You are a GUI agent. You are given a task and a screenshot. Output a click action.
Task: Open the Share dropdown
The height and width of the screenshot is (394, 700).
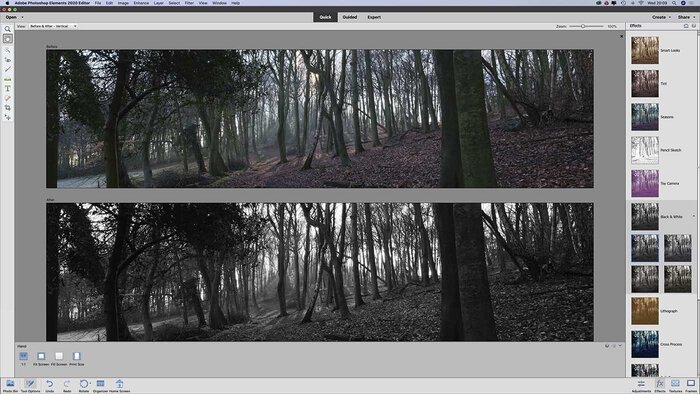[x=686, y=17]
